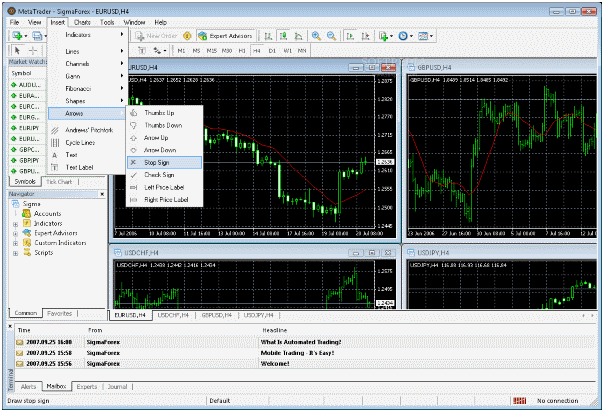Click the Zoom In magnifier icon
This screenshot has height=412, width=604.
[316, 36]
